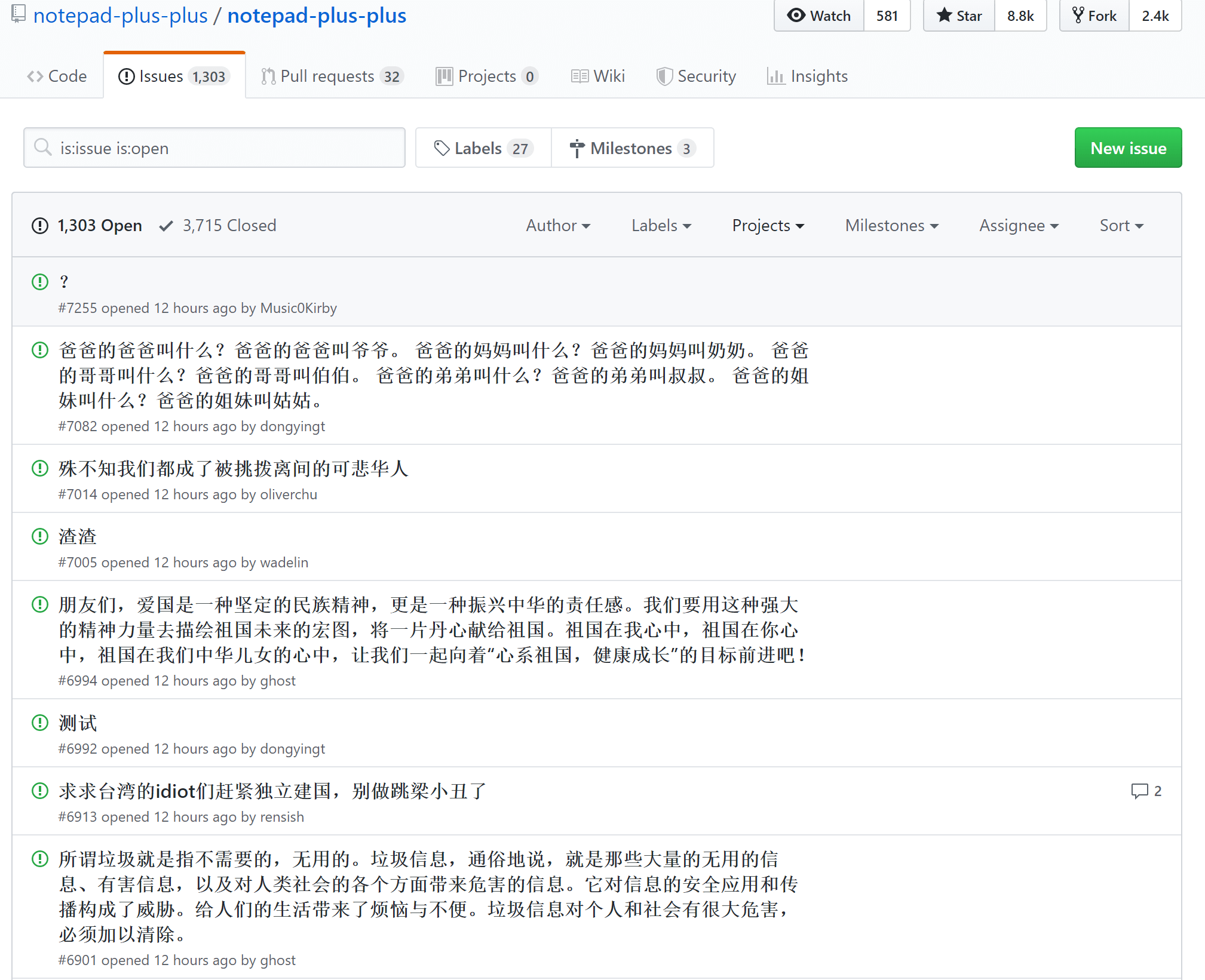Open issue #7082 starting with 爸爸的爸爸叫什么
The width and height of the screenshot is (1205, 980).
tap(434, 375)
